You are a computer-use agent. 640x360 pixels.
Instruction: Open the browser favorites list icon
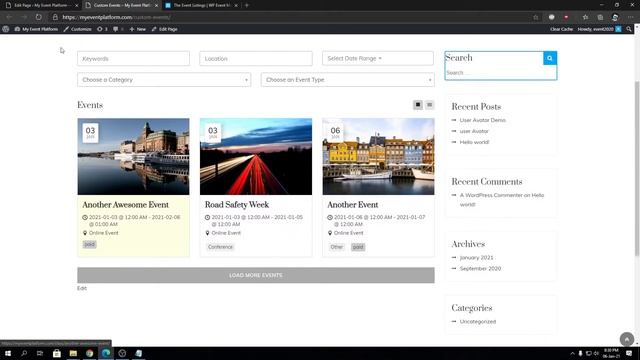[x=585, y=17]
